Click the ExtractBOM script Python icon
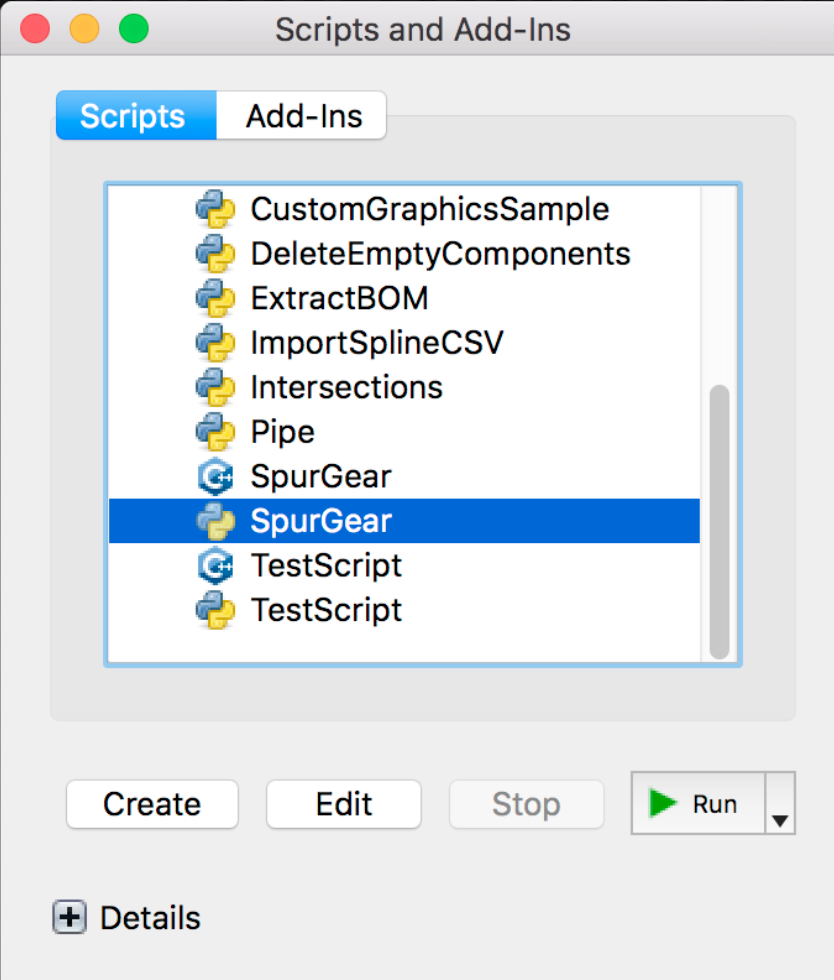834x980 pixels. [215, 298]
